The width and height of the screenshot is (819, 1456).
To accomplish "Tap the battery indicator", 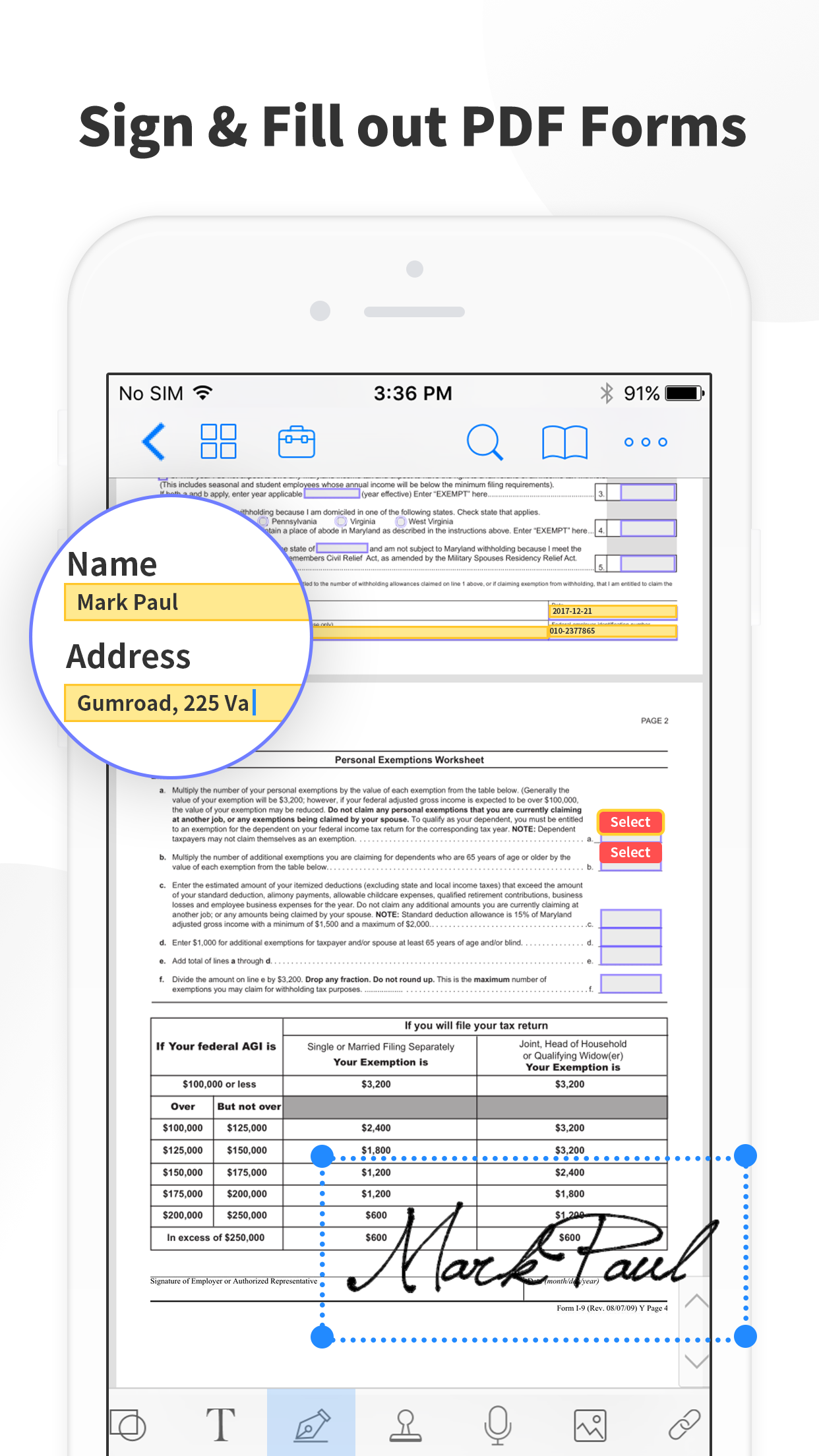I will (x=684, y=394).
